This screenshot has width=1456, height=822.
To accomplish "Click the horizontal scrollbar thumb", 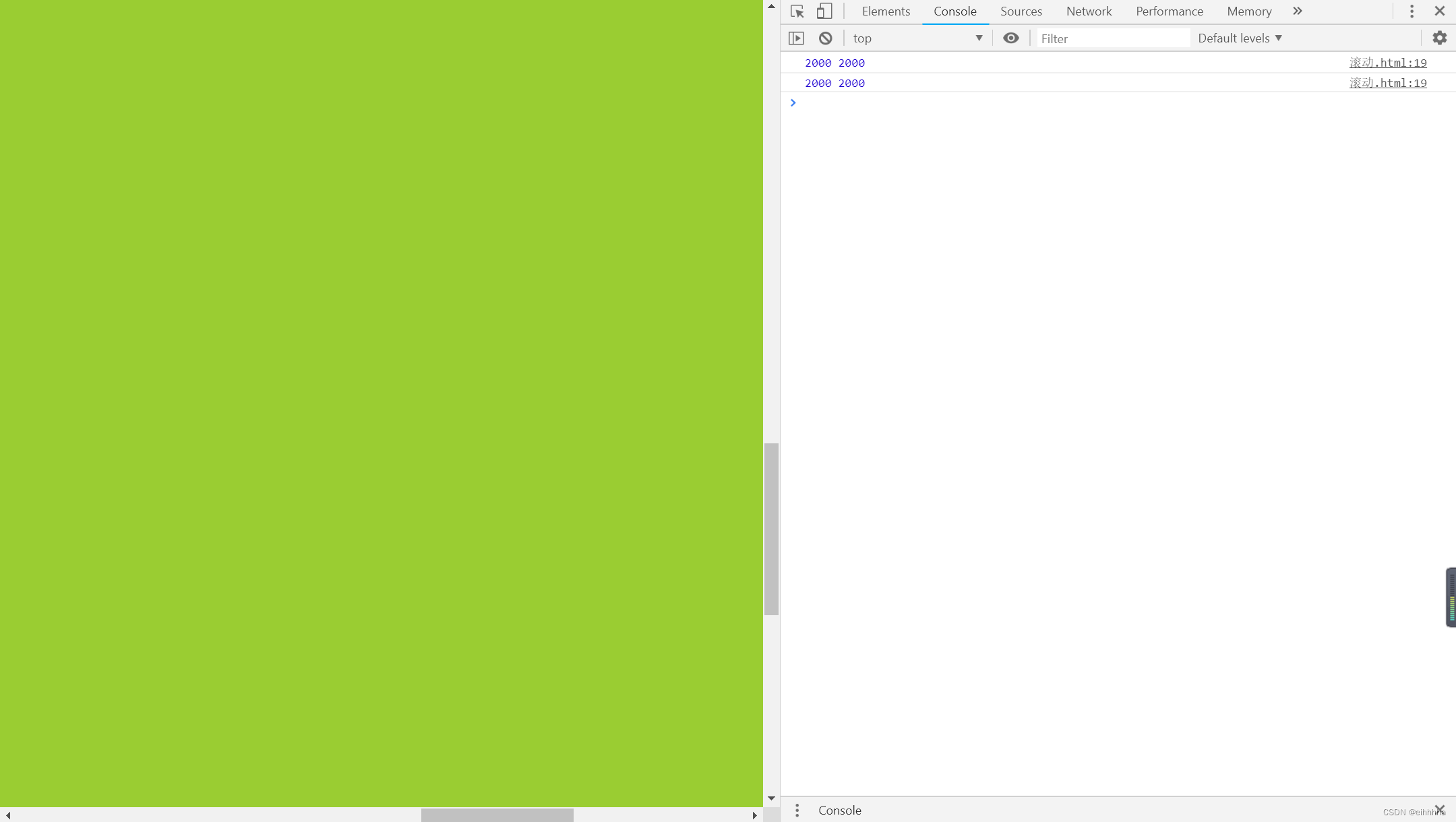I will pyautogui.click(x=497, y=815).
